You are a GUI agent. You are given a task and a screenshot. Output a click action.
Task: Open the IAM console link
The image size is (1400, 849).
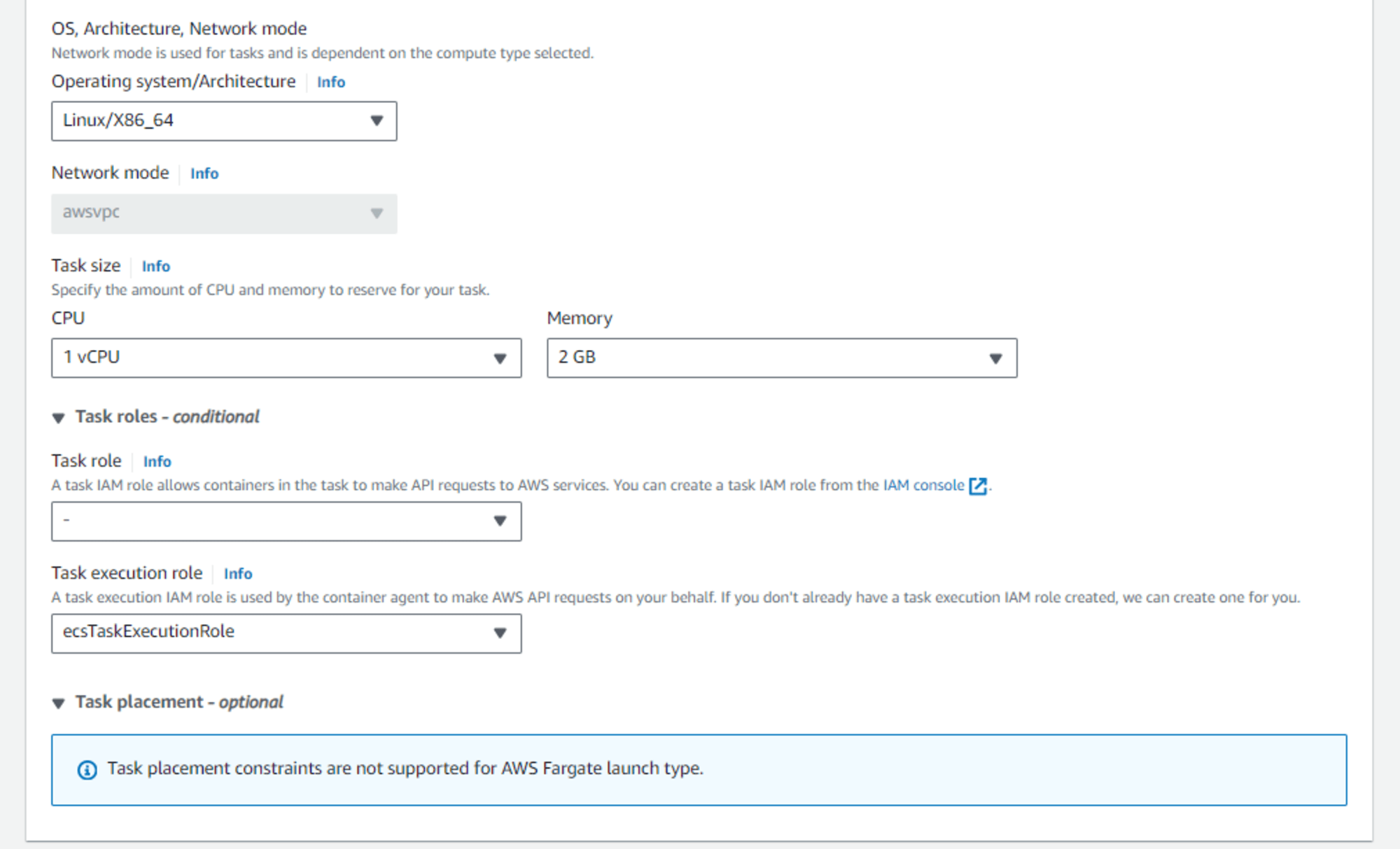[x=923, y=485]
